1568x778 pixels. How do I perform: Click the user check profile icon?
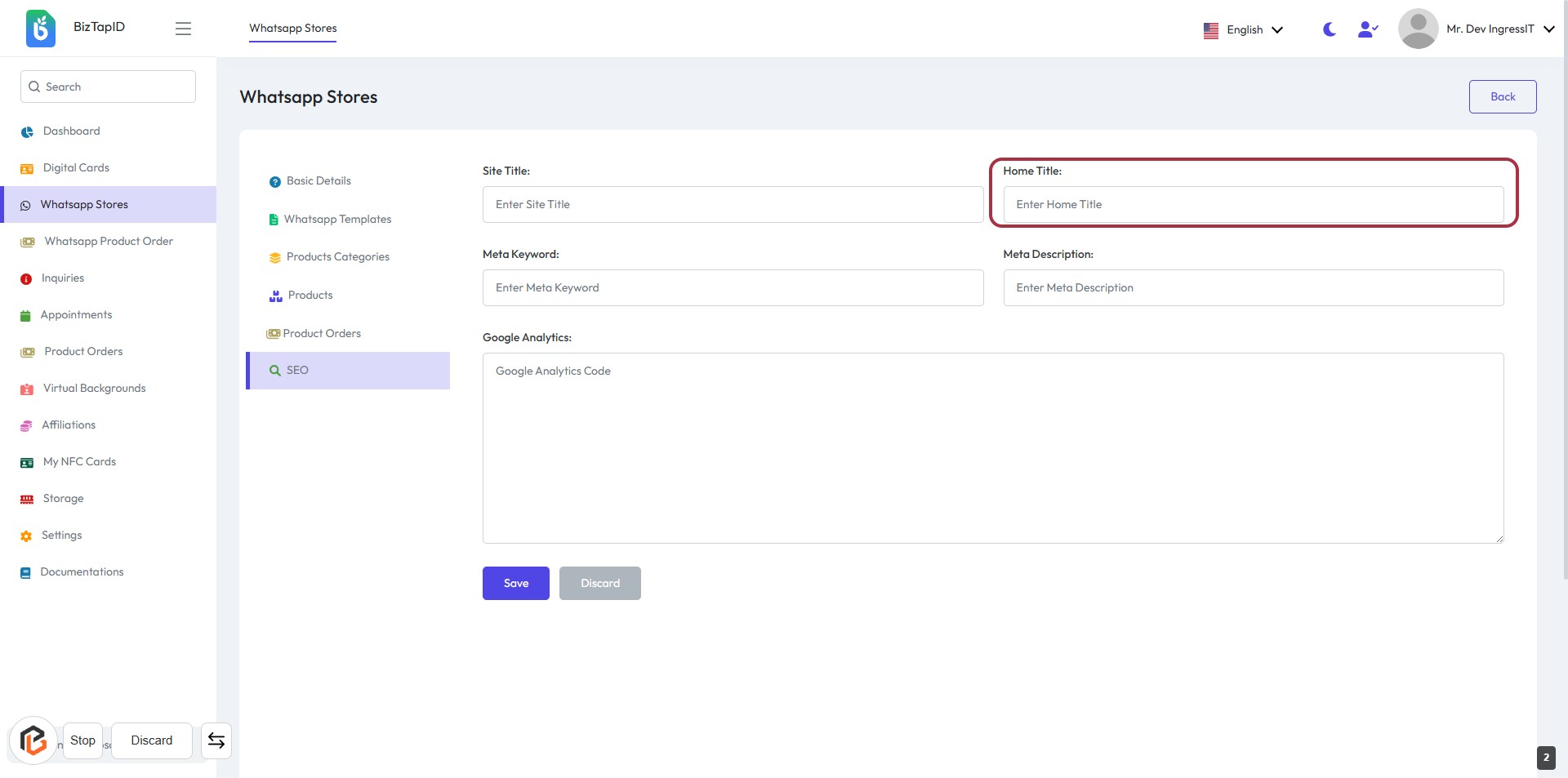click(x=1367, y=29)
